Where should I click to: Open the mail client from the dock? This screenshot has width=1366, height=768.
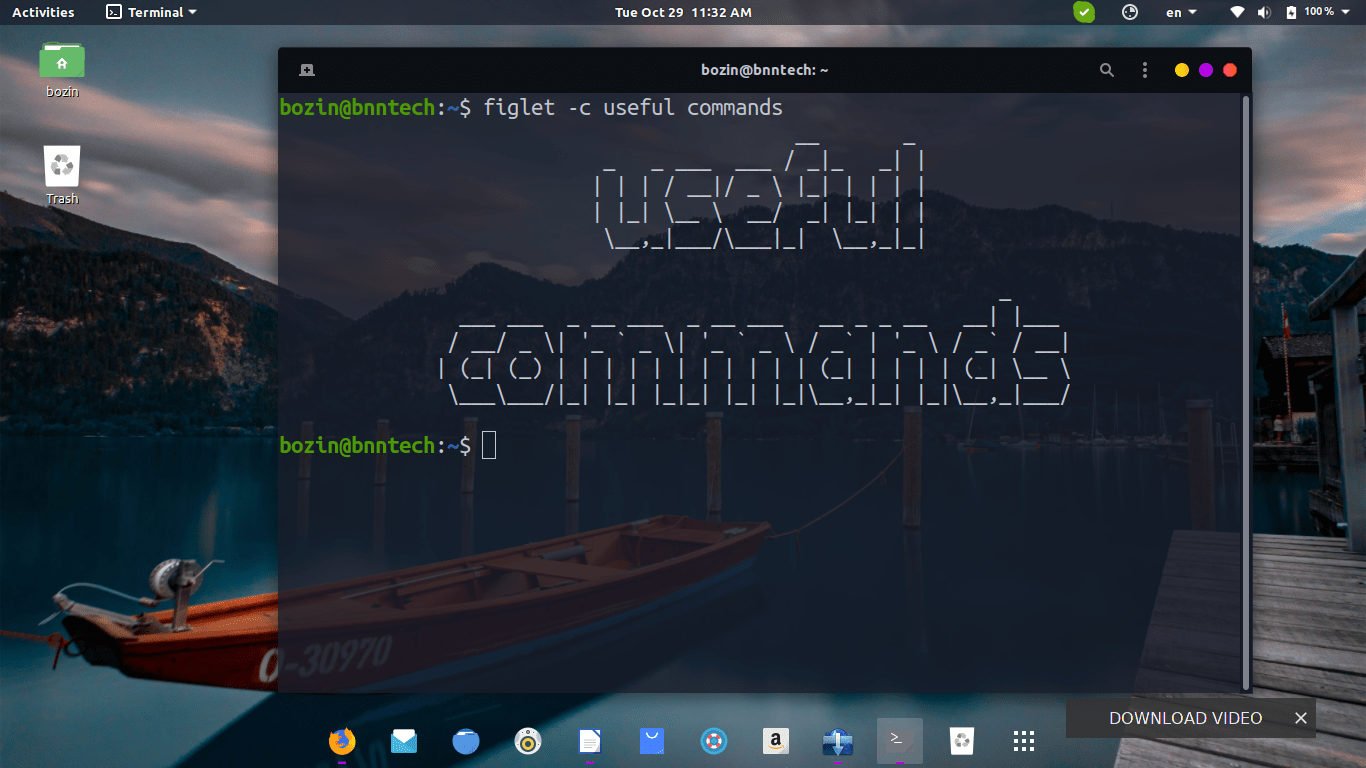click(x=404, y=741)
